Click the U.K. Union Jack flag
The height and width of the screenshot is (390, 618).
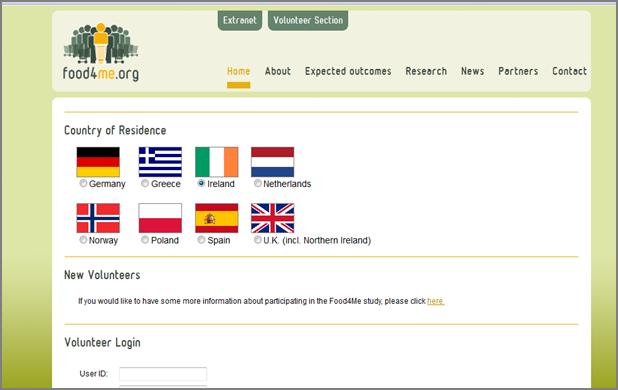273,218
